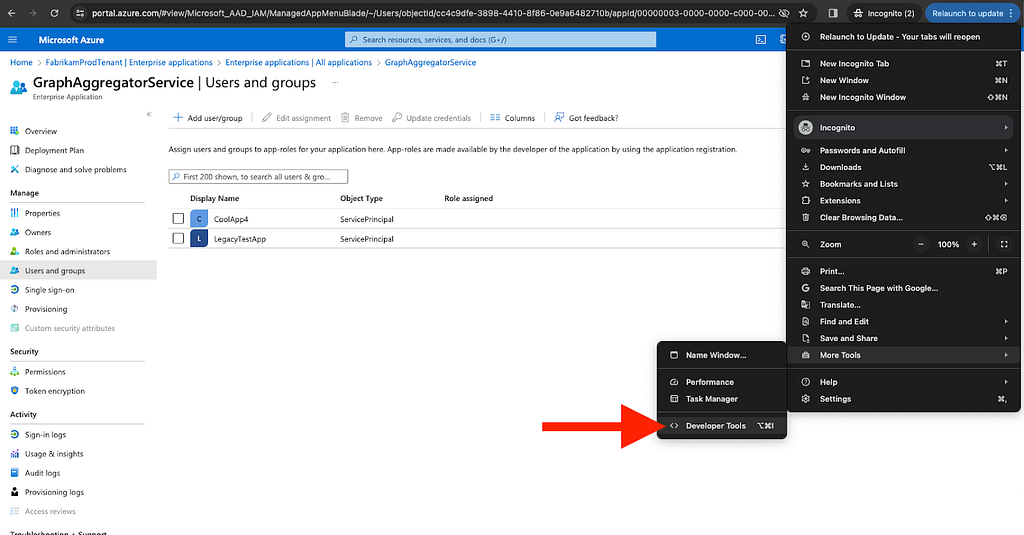1024x535 pixels.
Task: Open the LegacyTestApp entry
Action: [240, 239]
